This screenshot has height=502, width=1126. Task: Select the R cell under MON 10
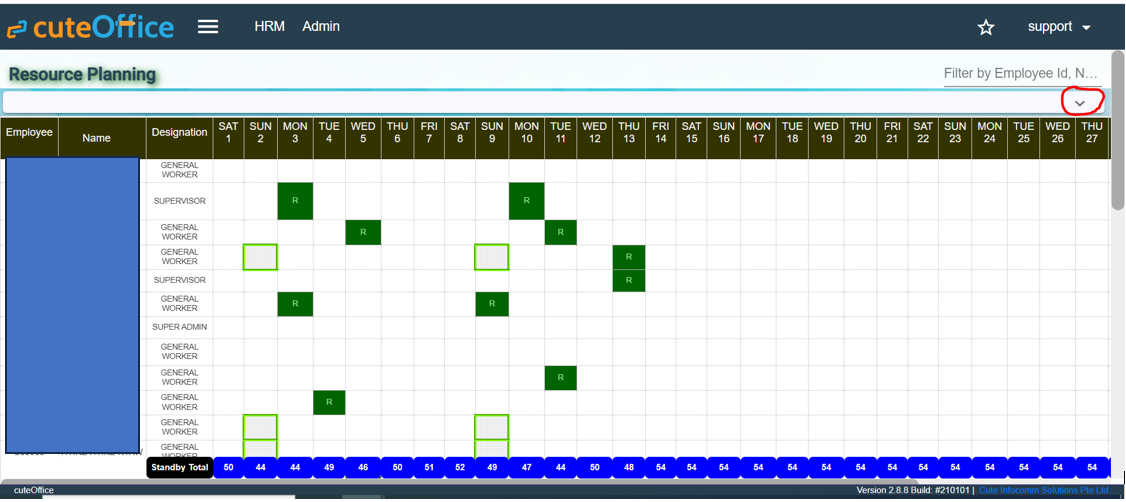(x=527, y=201)
